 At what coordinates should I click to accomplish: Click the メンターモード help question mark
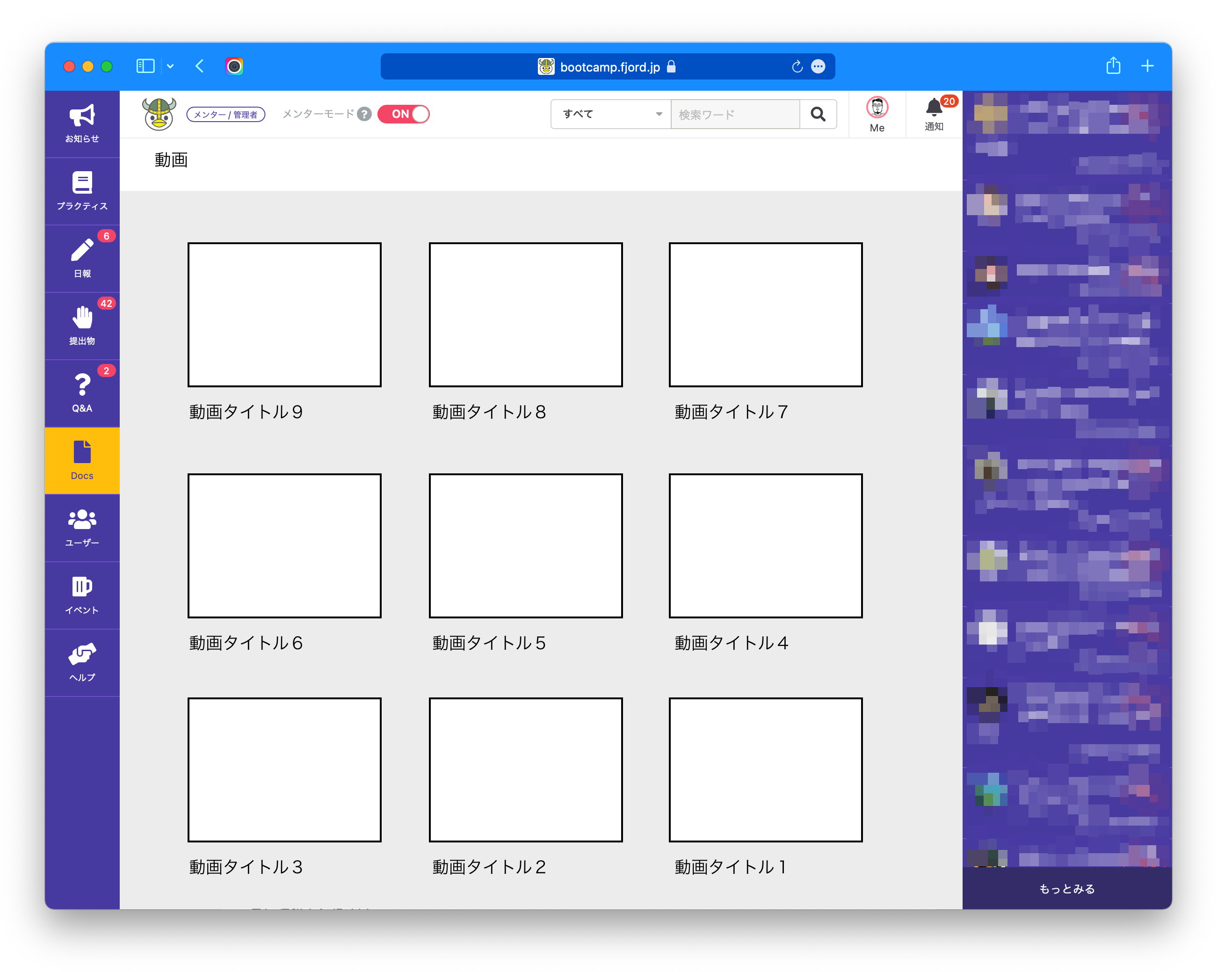coord(364,115)
